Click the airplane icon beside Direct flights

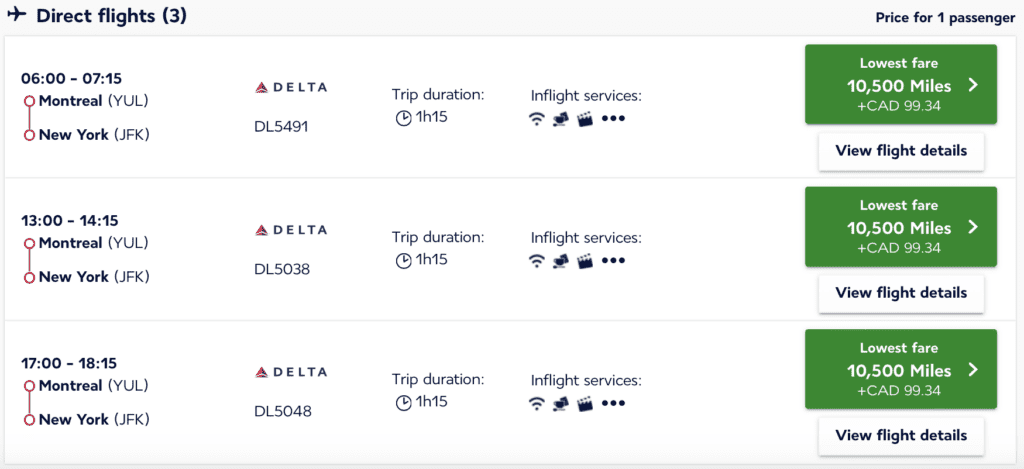tap(17, 16)
